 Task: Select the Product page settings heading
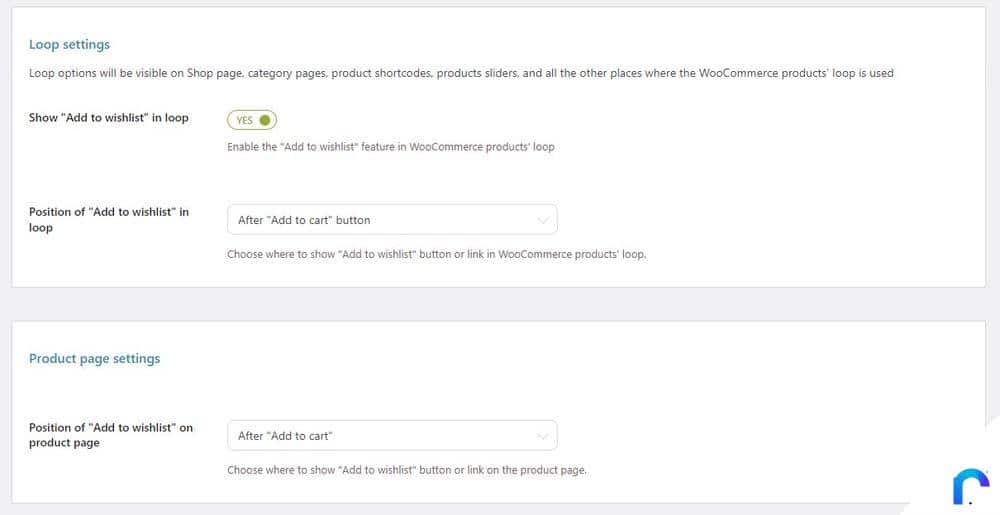pyautogui.click(x=94, y=359)
